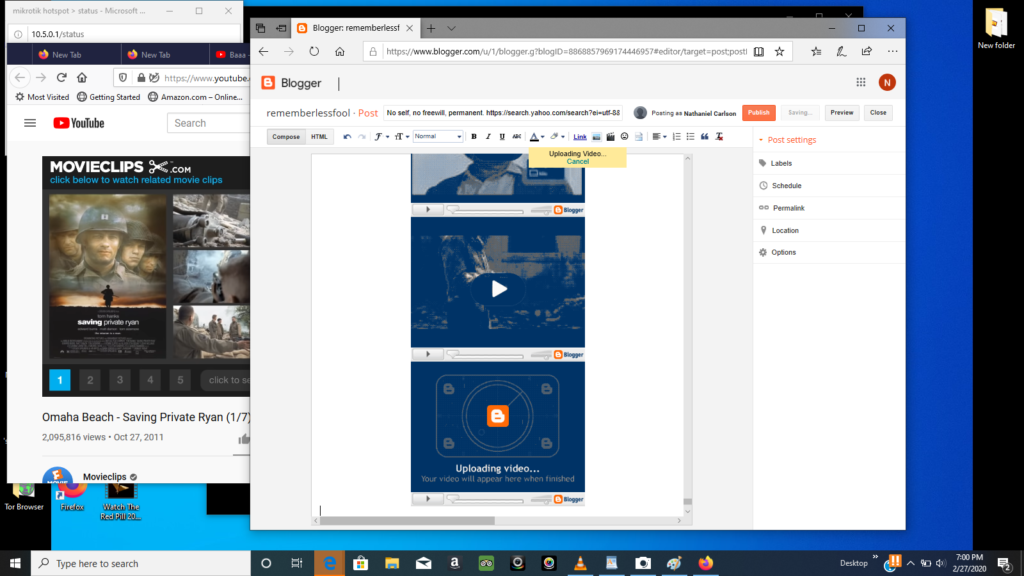Viewport: 1024px width, 576px height.
Task: Cancel the video upload
Action: coord(578,161)
